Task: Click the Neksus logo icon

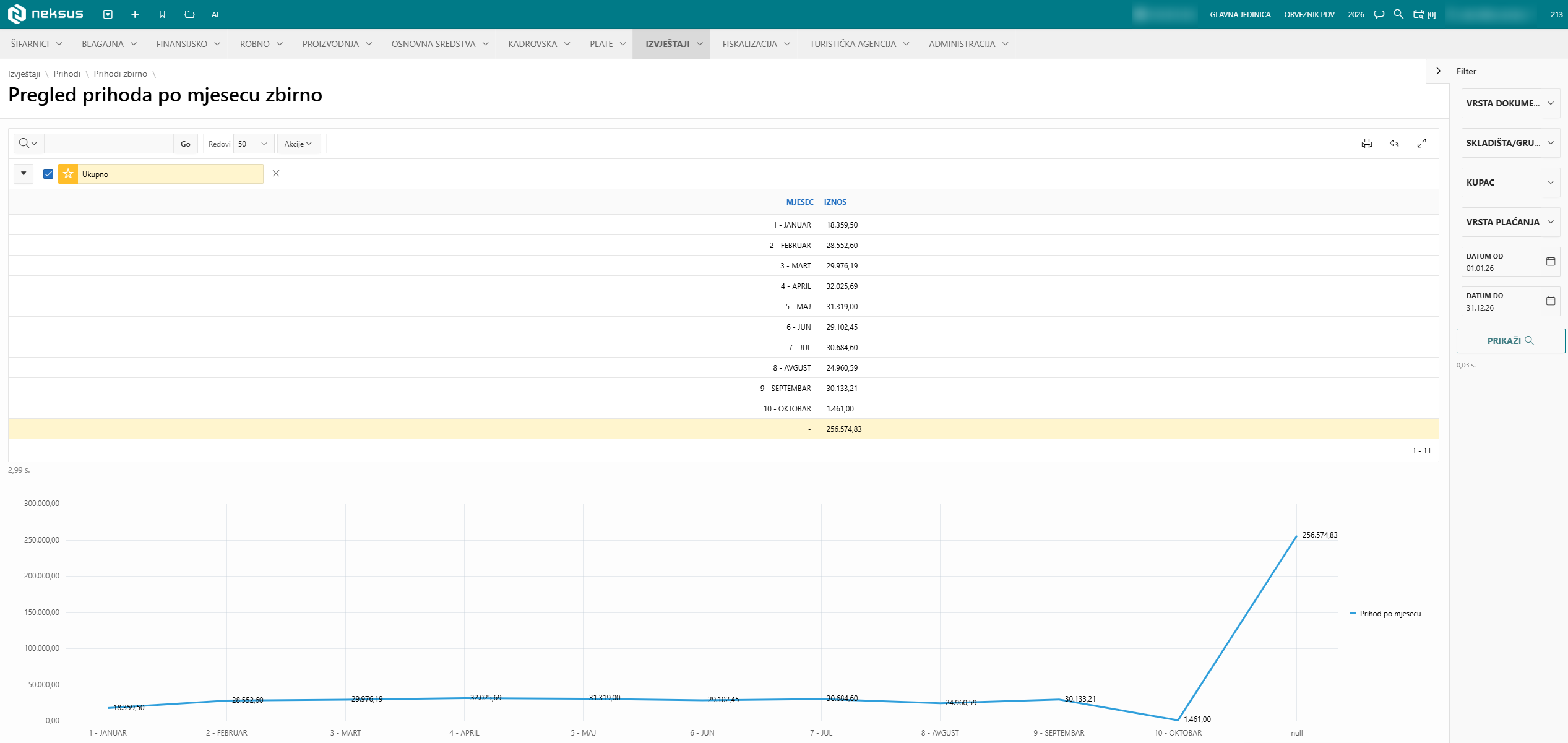Action: click(17, 14)
